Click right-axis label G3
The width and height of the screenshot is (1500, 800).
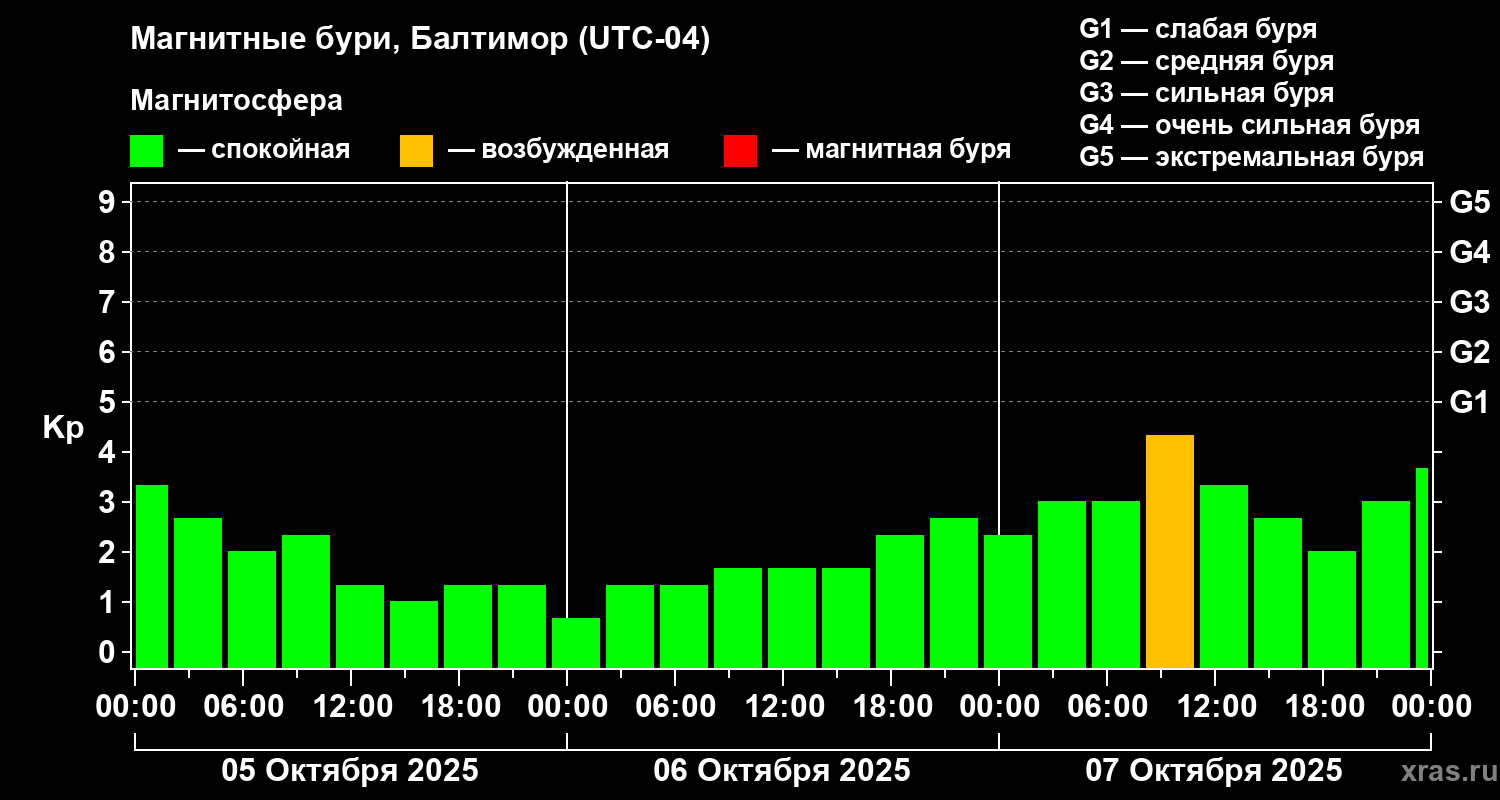tap(1469, 302)
